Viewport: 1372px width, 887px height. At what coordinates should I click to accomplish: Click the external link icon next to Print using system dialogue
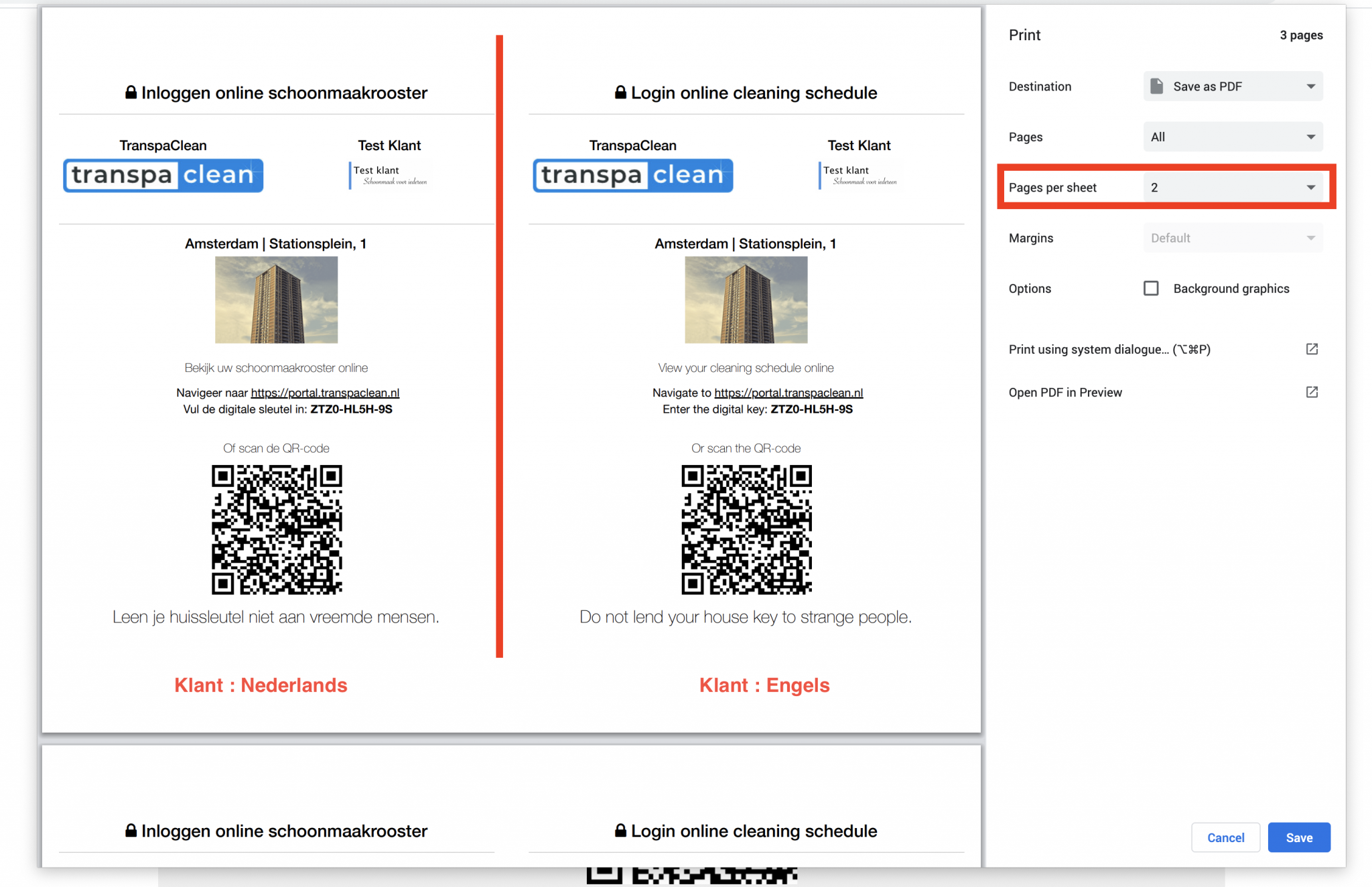coord(1312,349)
